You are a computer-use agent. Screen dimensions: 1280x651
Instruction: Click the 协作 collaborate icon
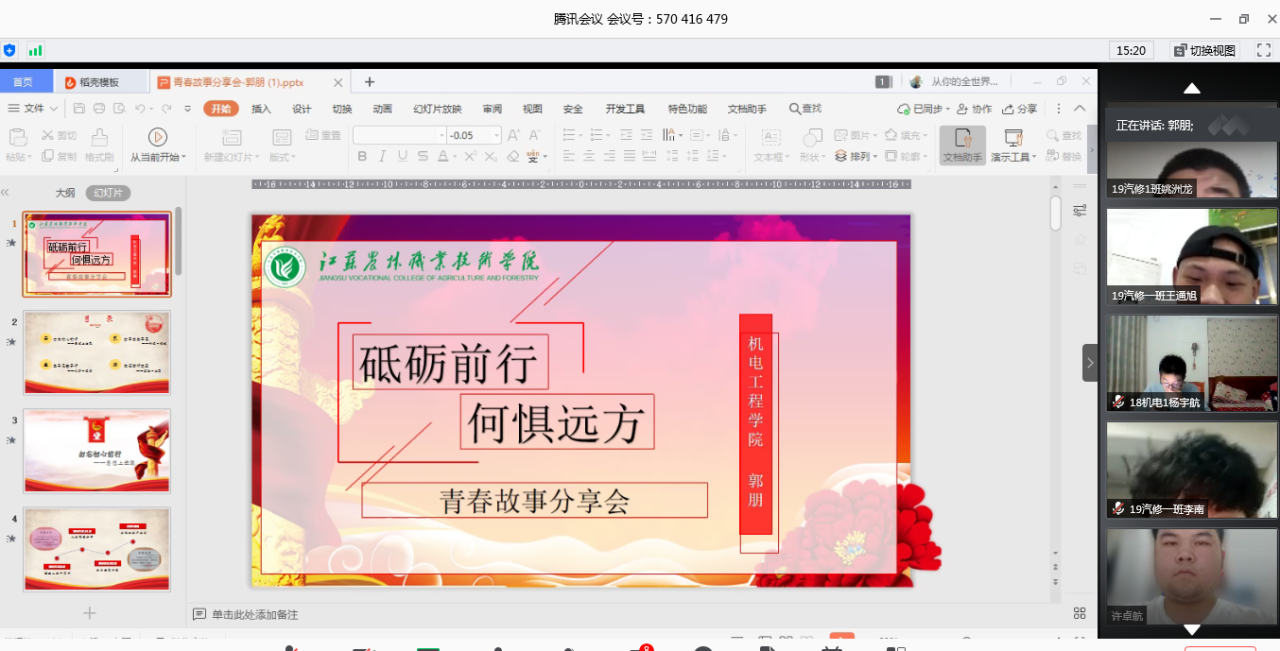pyautogui.click(x=974, y=109)
